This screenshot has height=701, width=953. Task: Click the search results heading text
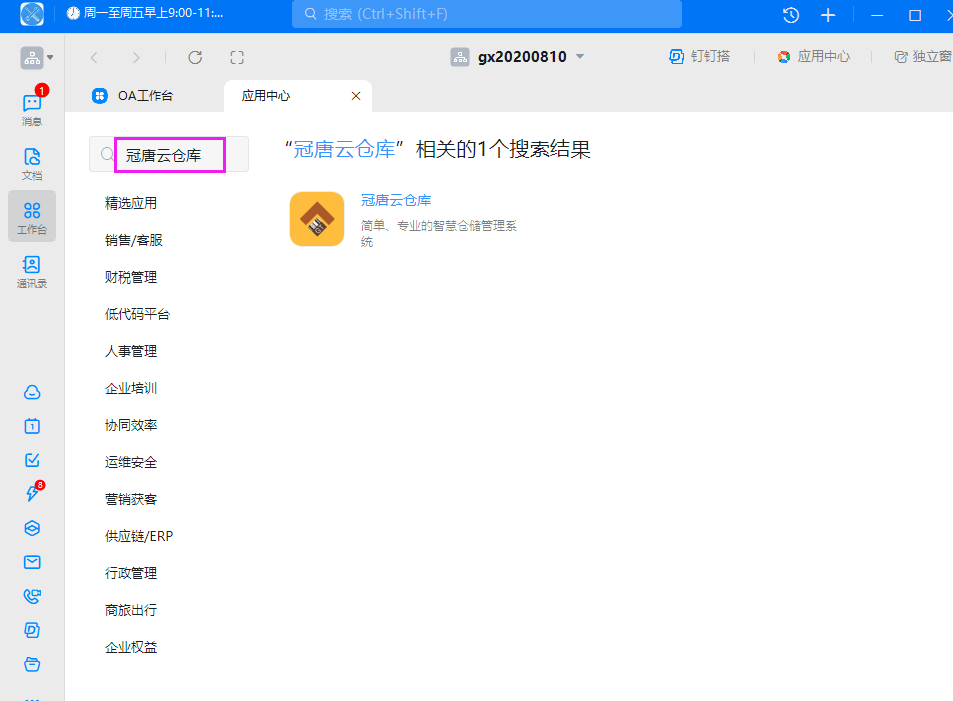tap(438, 149)
